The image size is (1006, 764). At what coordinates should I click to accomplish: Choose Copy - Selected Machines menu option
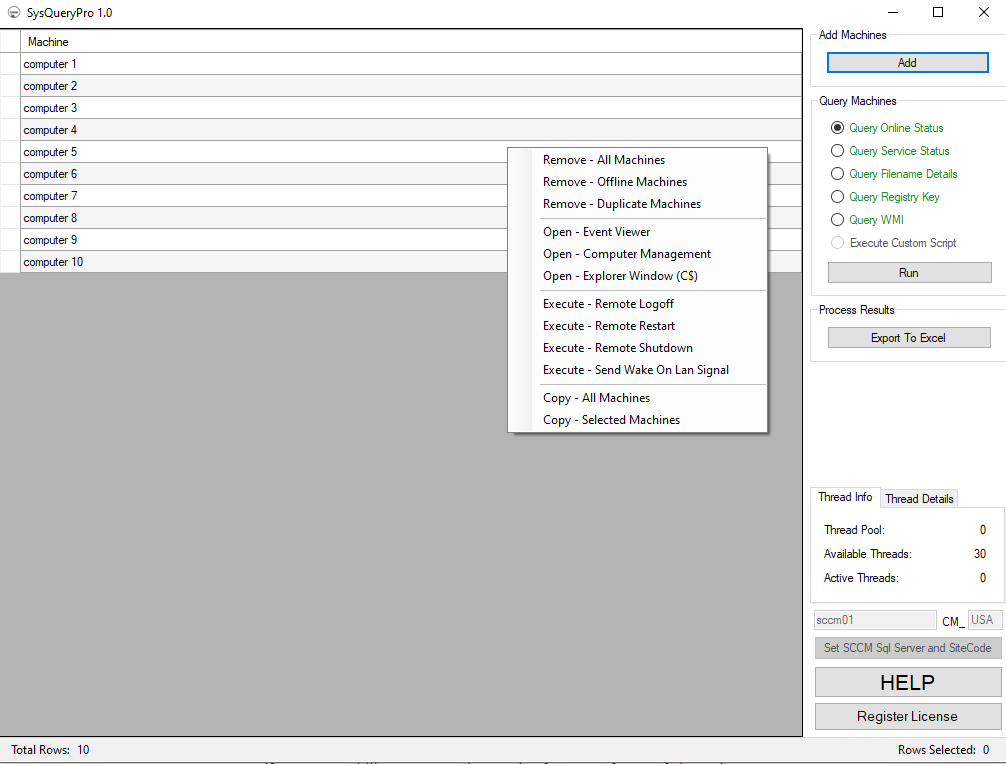613,419
